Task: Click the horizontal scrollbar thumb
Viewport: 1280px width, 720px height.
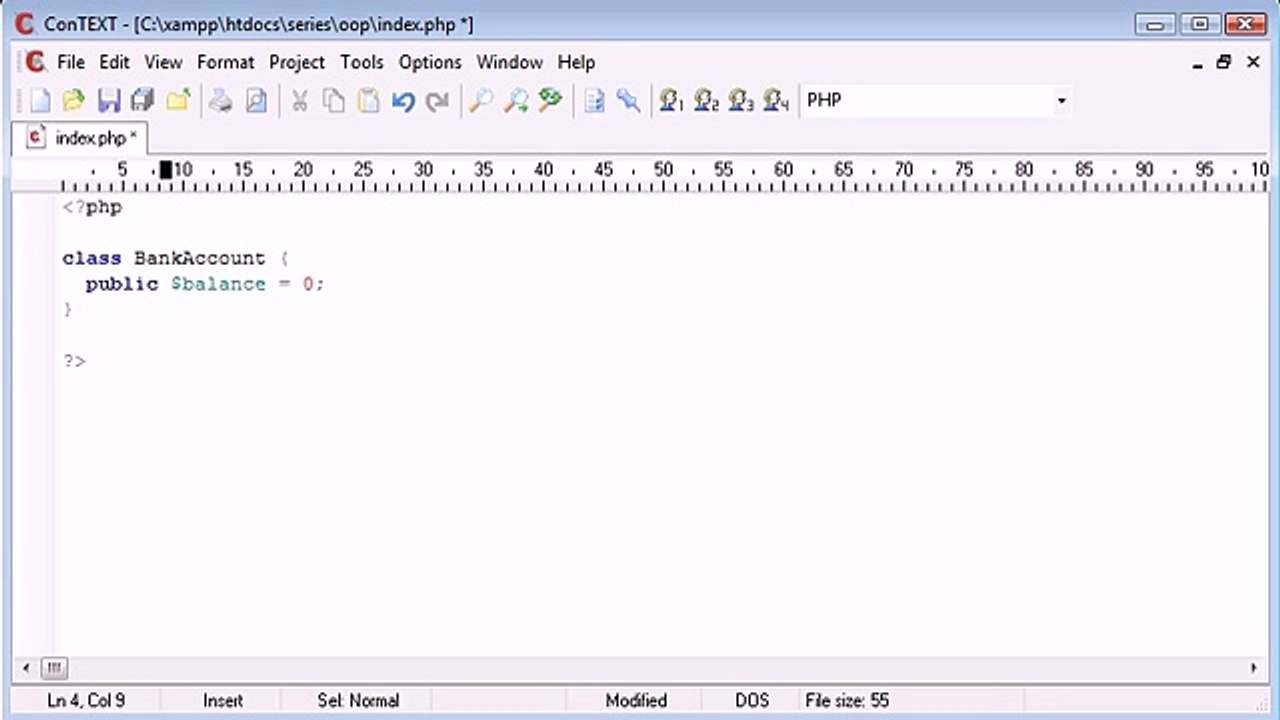Action: [x=54, y=668]
